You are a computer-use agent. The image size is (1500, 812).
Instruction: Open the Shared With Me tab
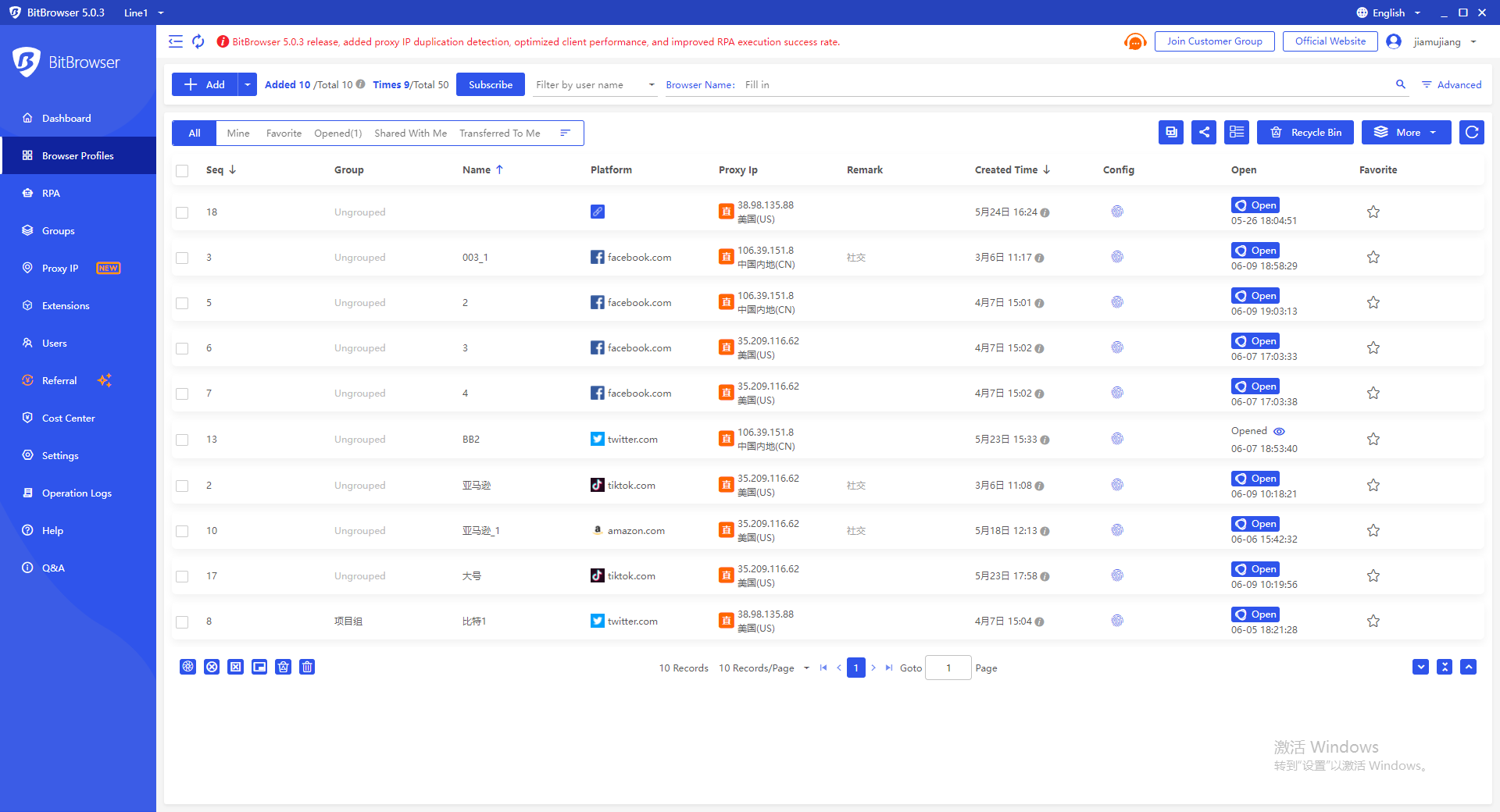pyautogui.click(x=410, y=133)
